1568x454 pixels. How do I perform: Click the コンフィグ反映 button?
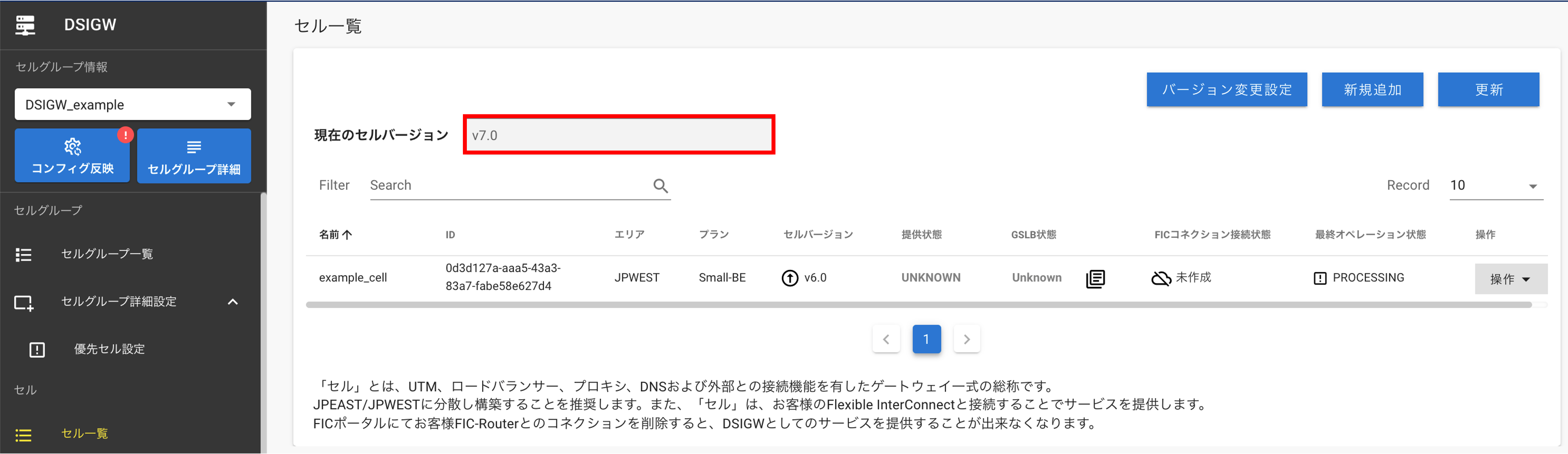click(72, 155)
